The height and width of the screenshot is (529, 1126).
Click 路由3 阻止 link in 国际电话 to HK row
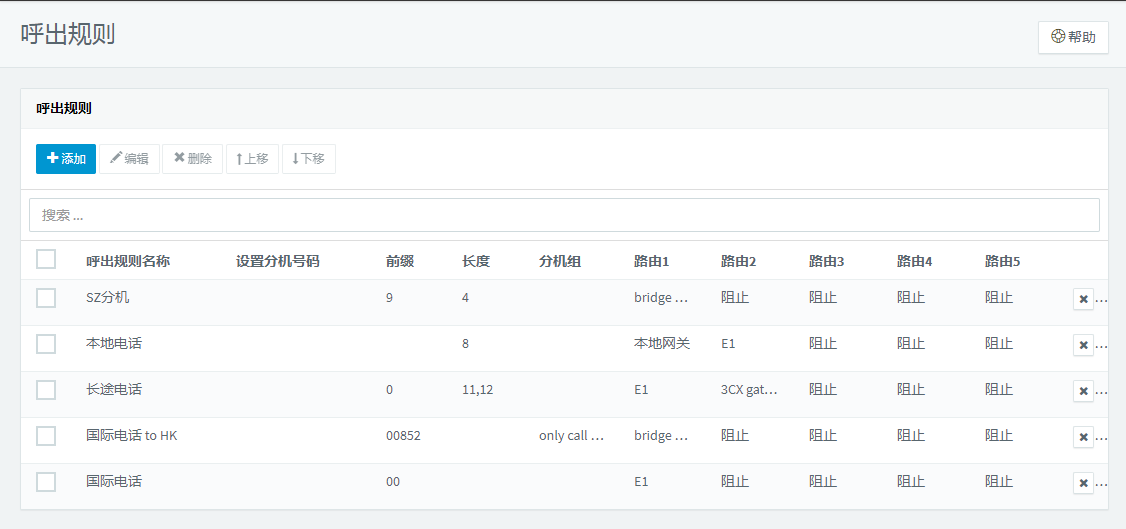823,436
